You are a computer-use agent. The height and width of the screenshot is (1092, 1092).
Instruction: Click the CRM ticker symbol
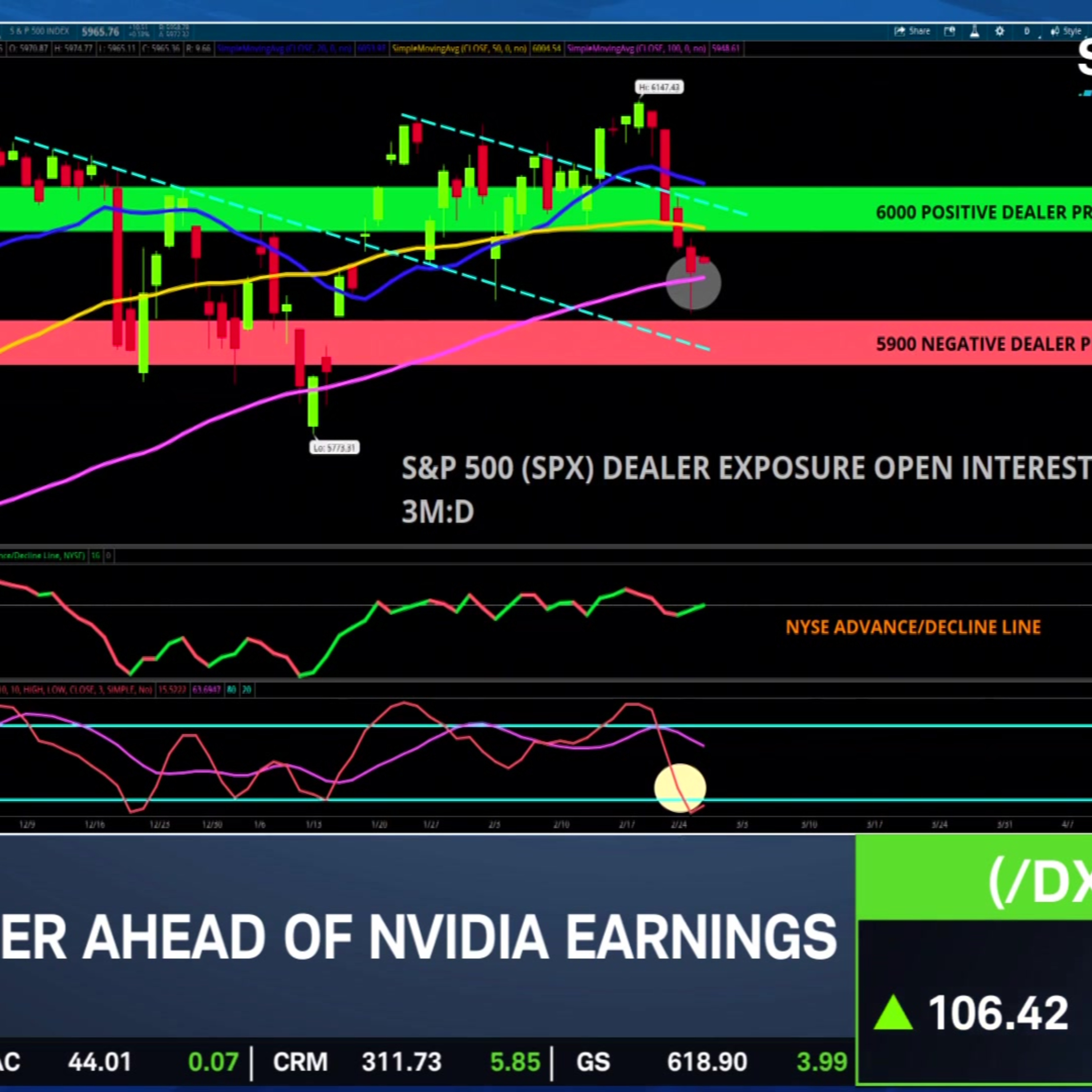tap(300, 1061)
